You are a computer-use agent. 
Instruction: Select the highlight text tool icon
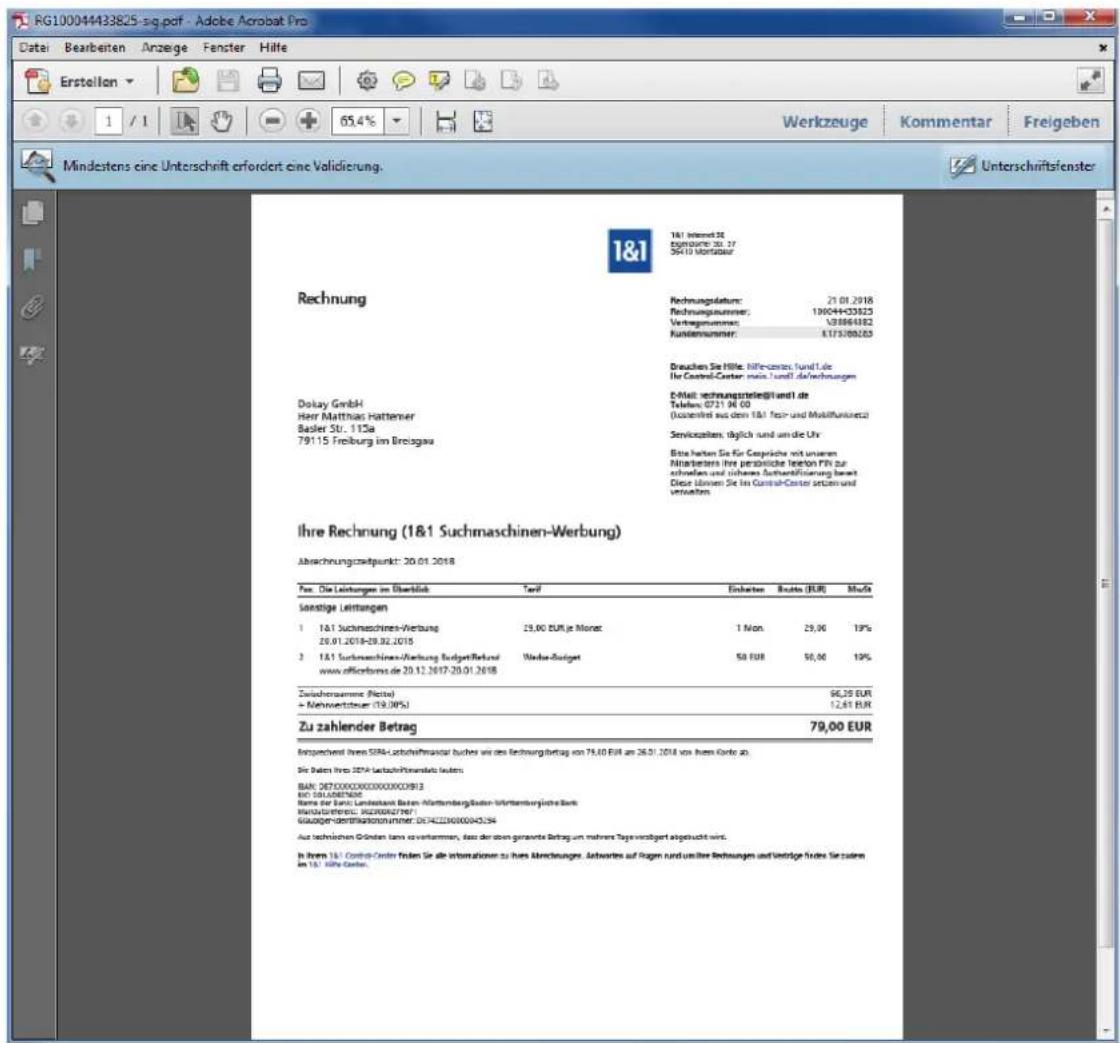[439, 81]
